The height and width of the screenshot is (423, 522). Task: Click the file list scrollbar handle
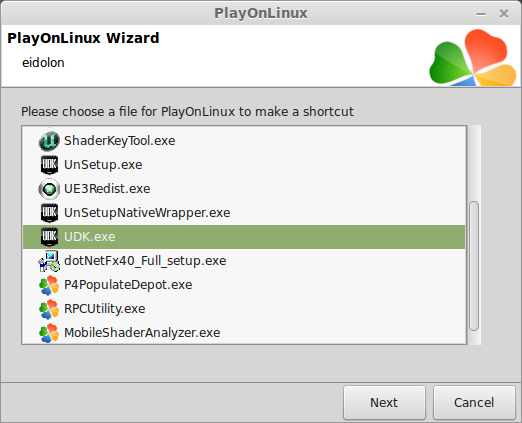coord(474,266)
